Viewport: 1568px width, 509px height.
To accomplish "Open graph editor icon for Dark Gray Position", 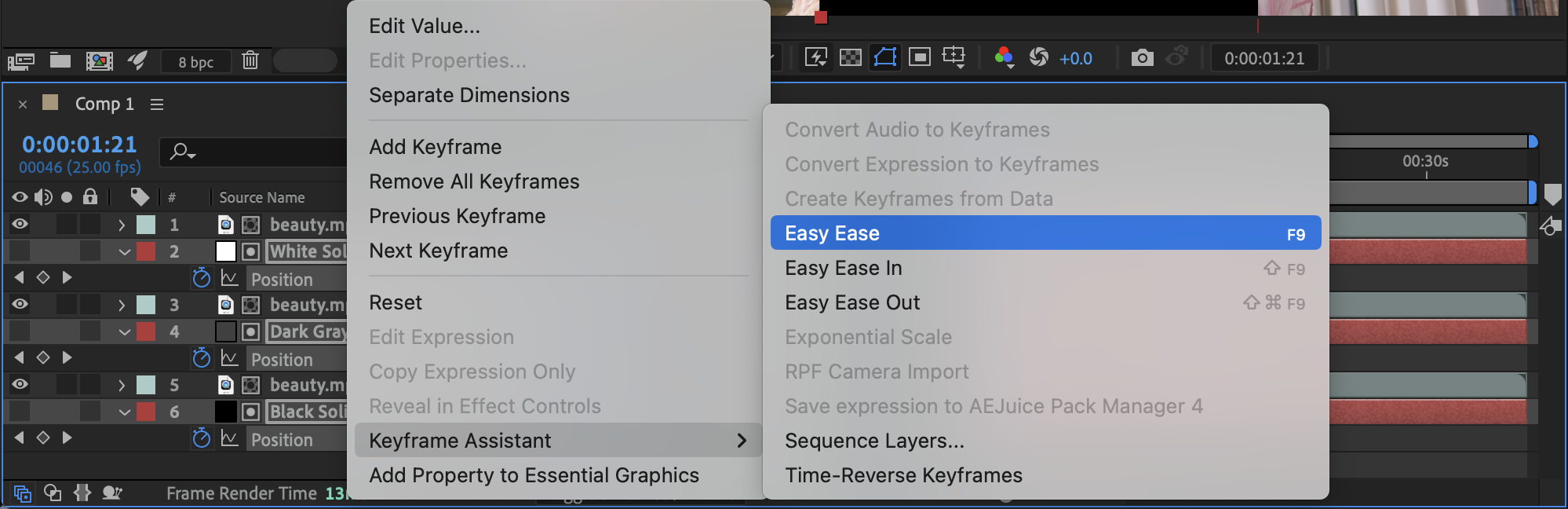I will [229, 358].
